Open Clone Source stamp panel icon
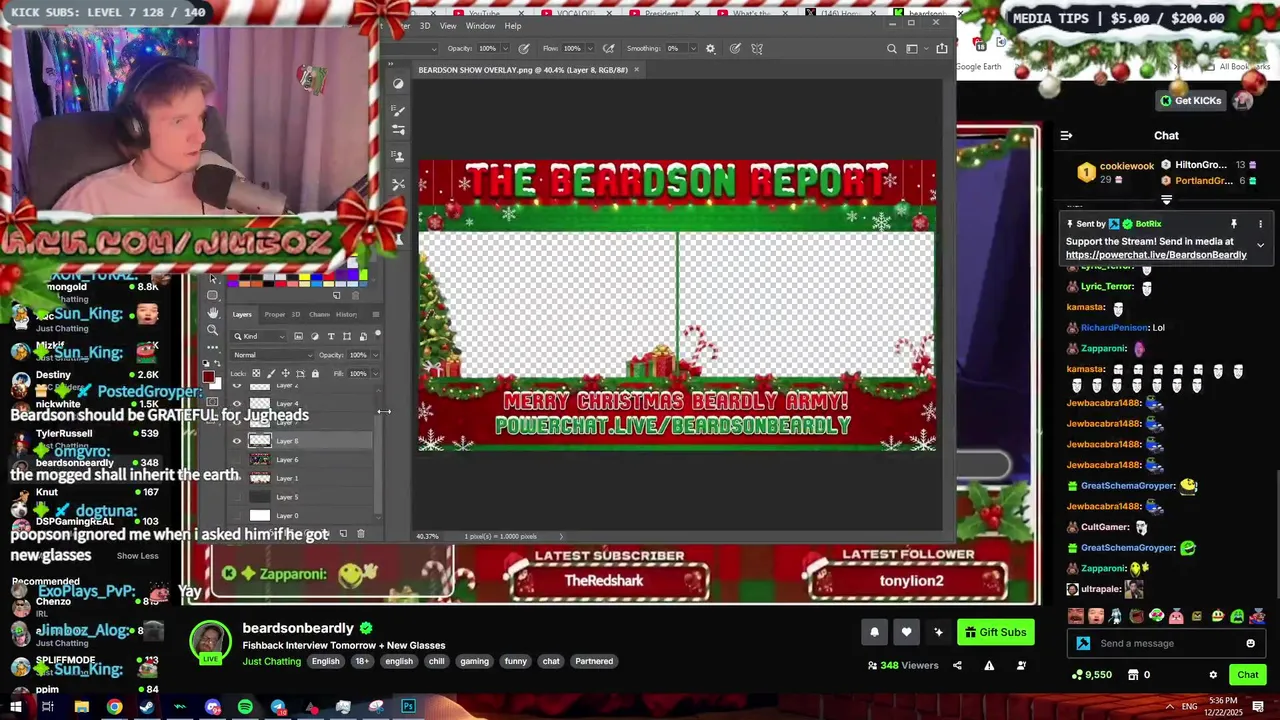Image resolution: width=1280 pixels, height=720 pixels. click(398, 156)
